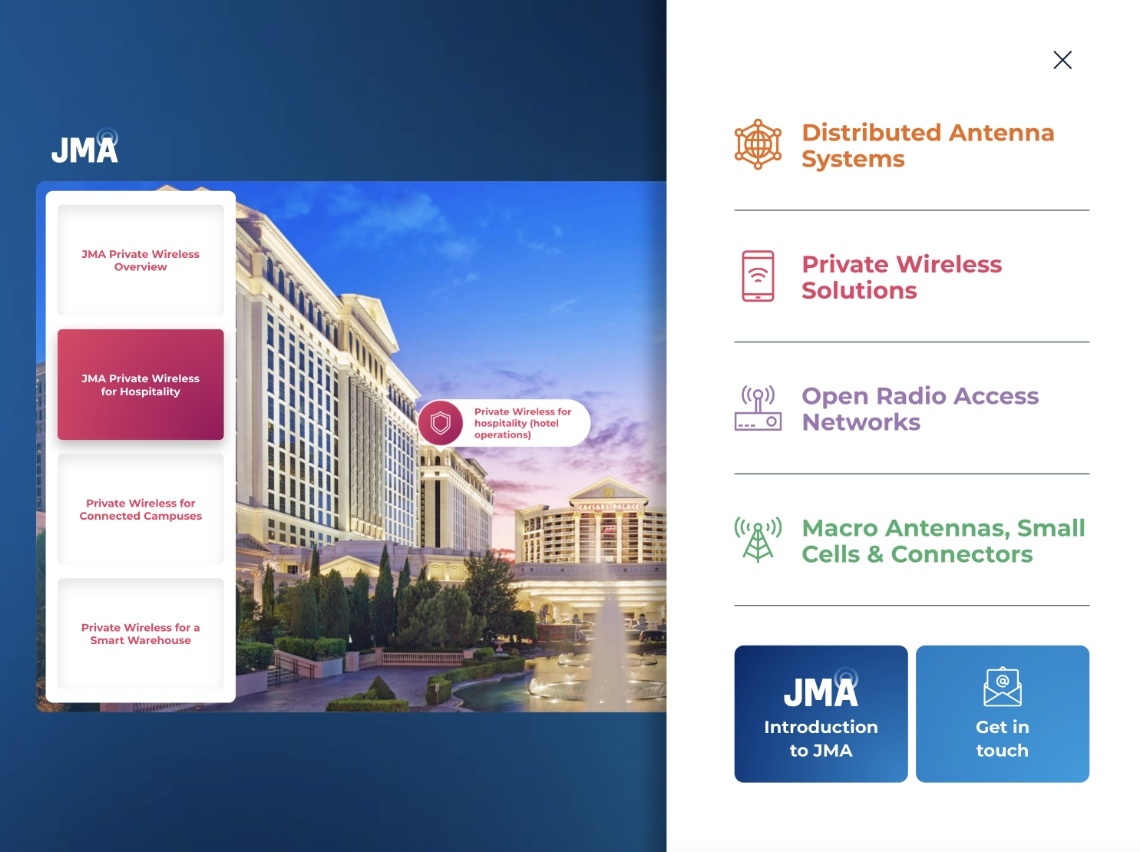Screen dimensions: 1140x852
Task: Select the Private Wireless Solutions menu entry
Action: [901, 278]
